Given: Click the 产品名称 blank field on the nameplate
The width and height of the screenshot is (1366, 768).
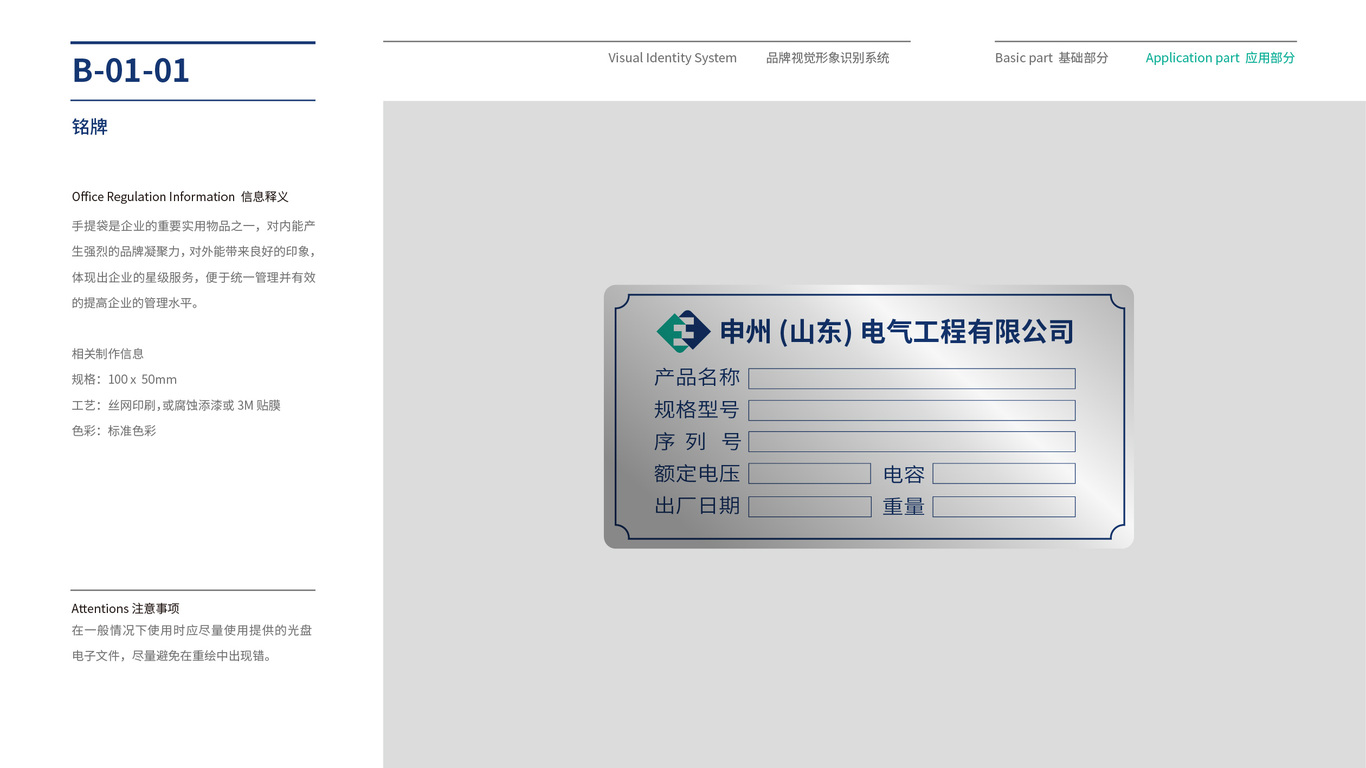Looking at the screenshot, I should point(912,378).
